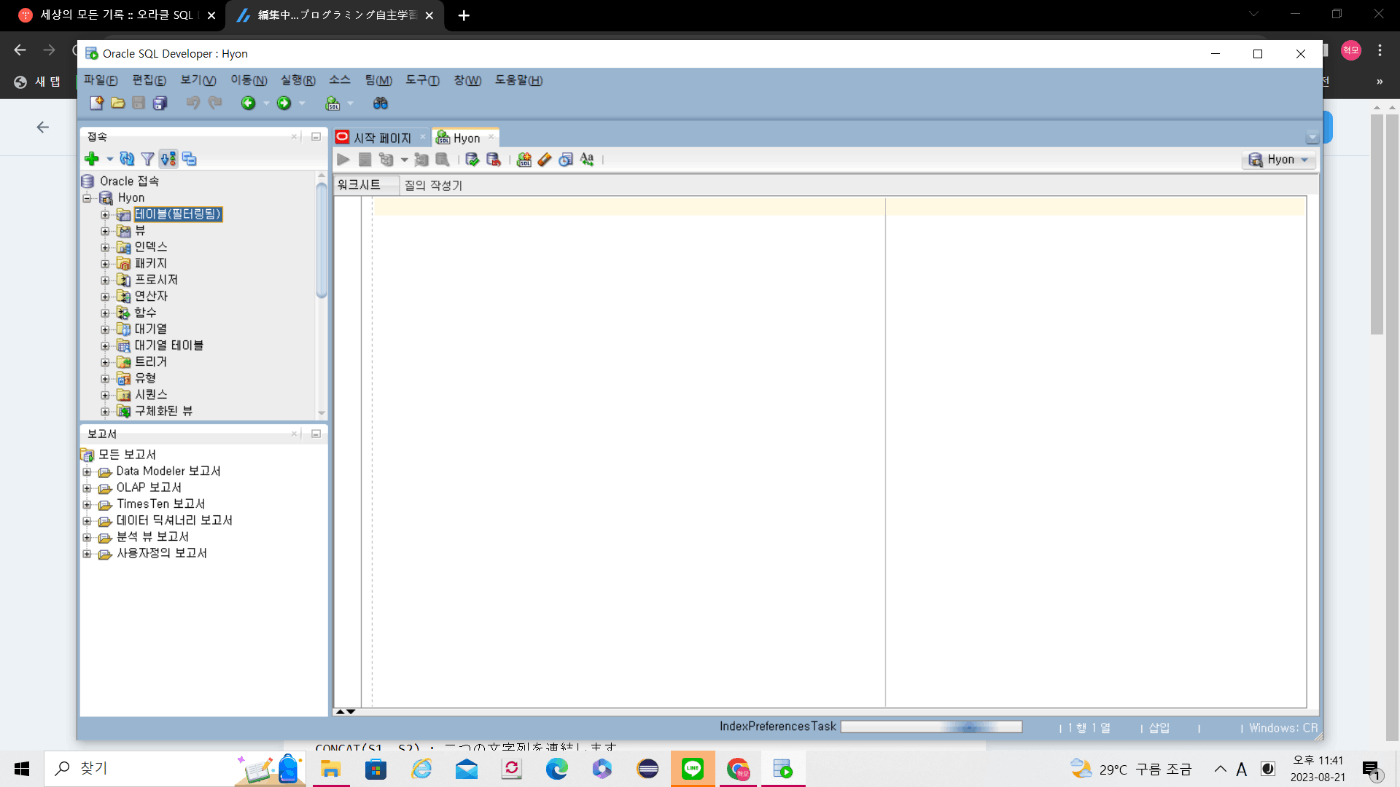Expand the 데이터 딕셔너리 보고서 node
This screenshot has height=787, width=1400.
[87, 521]
